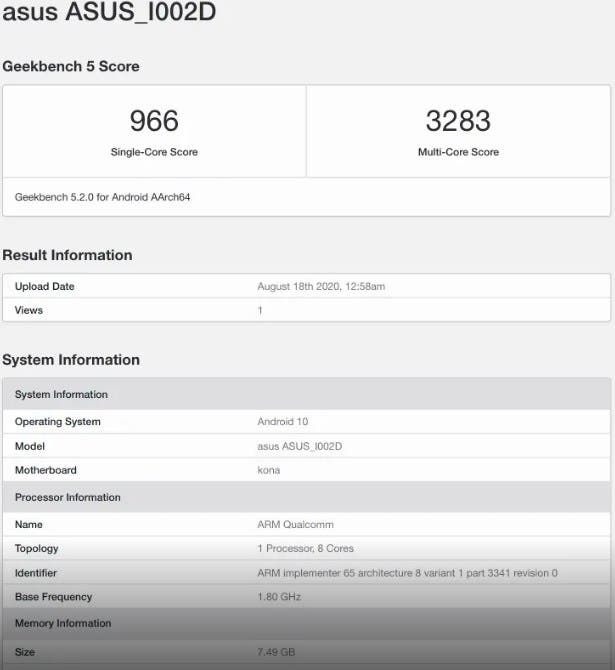Screen dimensions: 615x670
Task: Click the Memory Information section header
Action: tap(63, 623)
